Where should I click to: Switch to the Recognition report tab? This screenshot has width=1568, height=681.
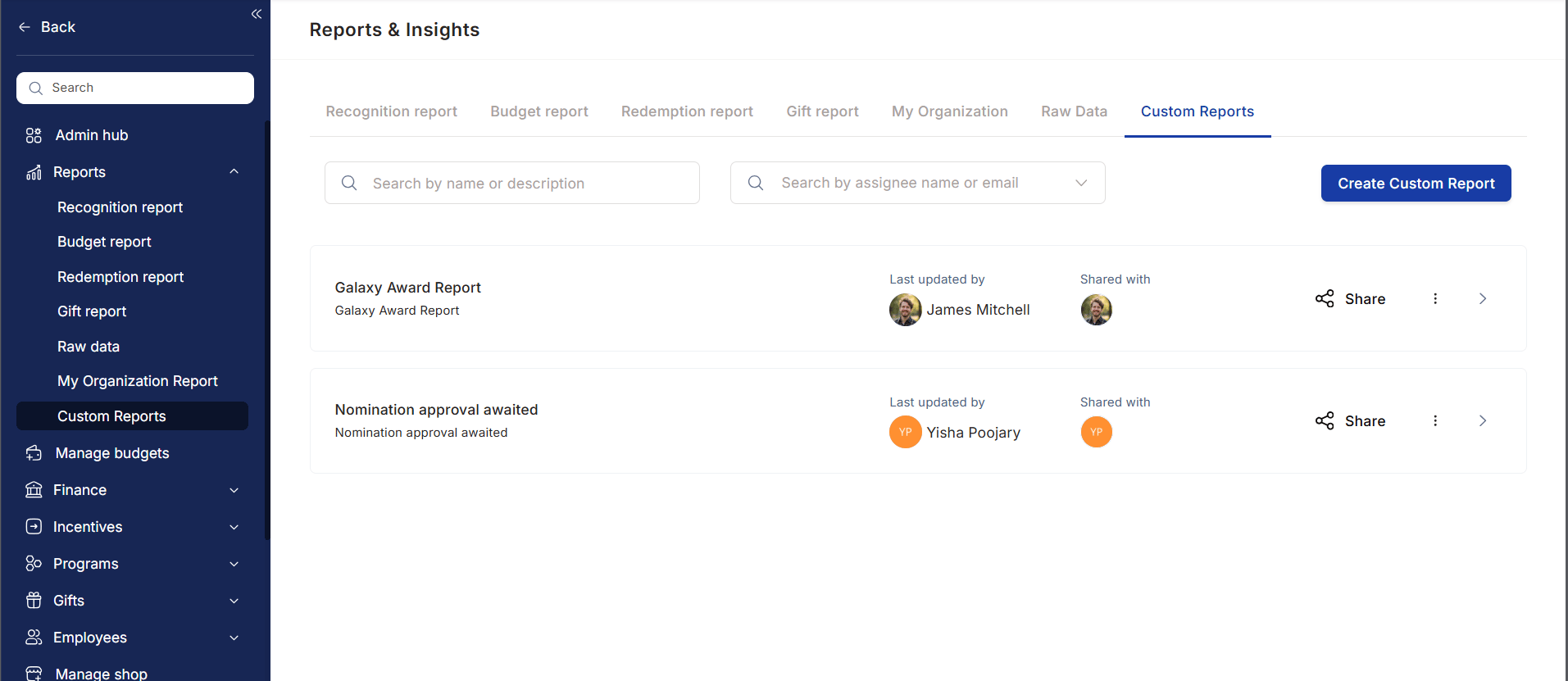click(x=391, y=111)
